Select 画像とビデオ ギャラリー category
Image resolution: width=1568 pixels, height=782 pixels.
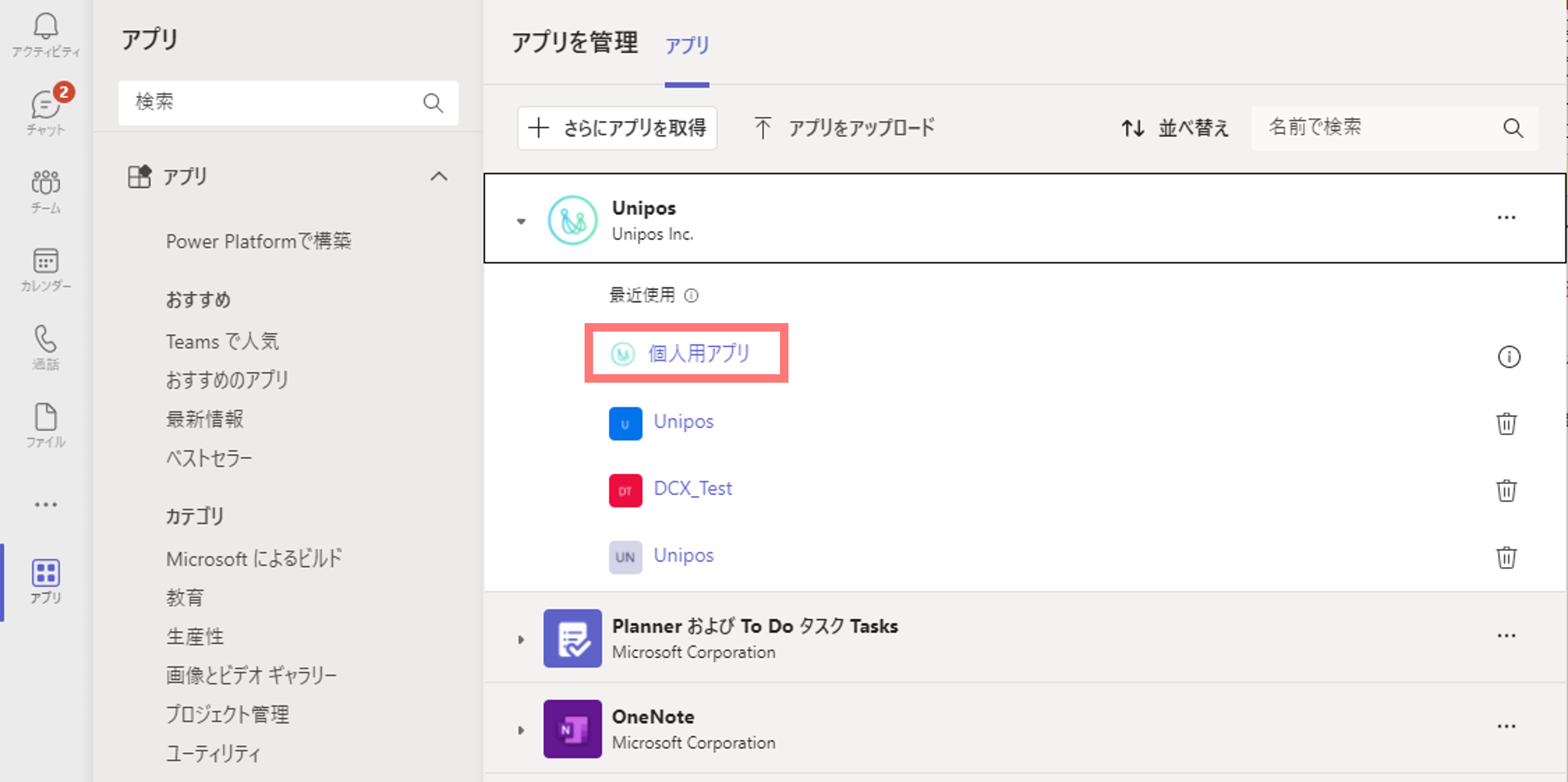(251, 675)
